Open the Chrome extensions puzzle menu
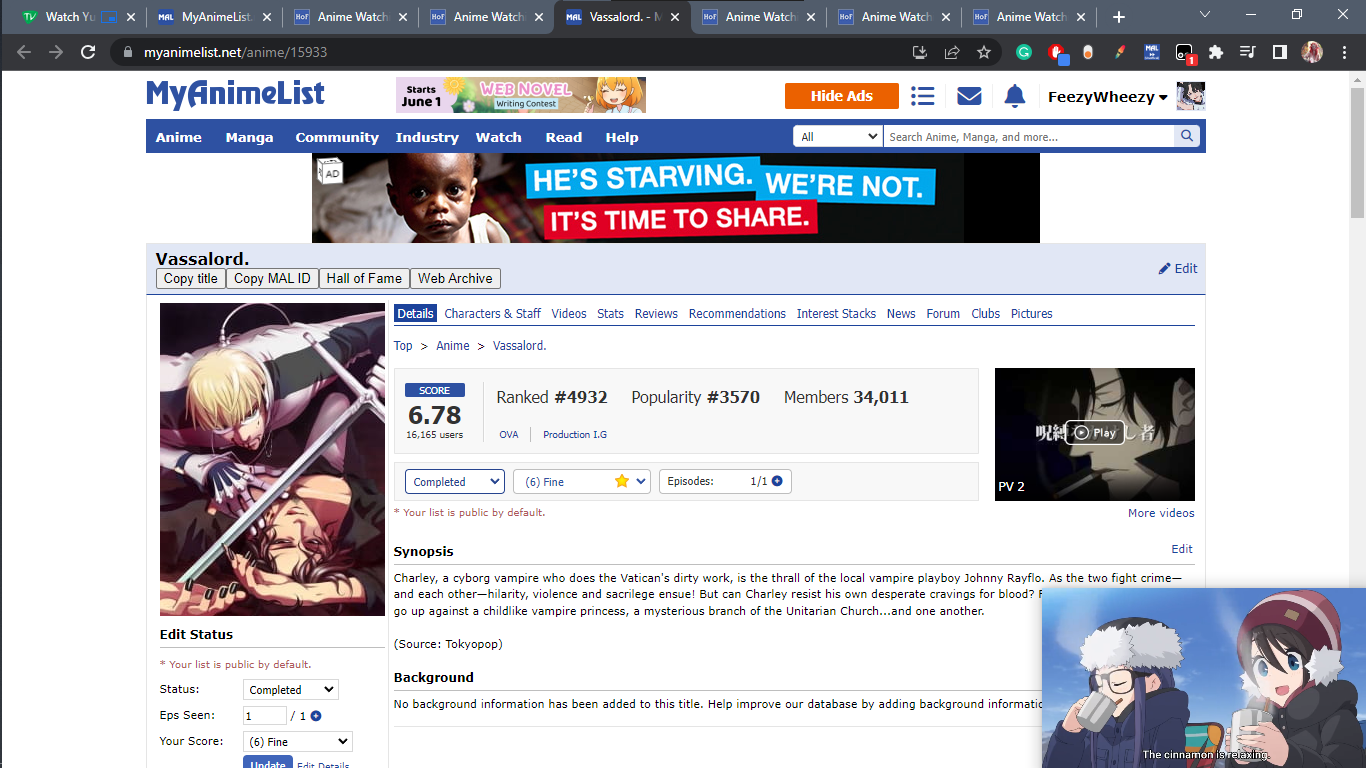The width and height of the screenshot is (1366, 768). [1216, 52]
